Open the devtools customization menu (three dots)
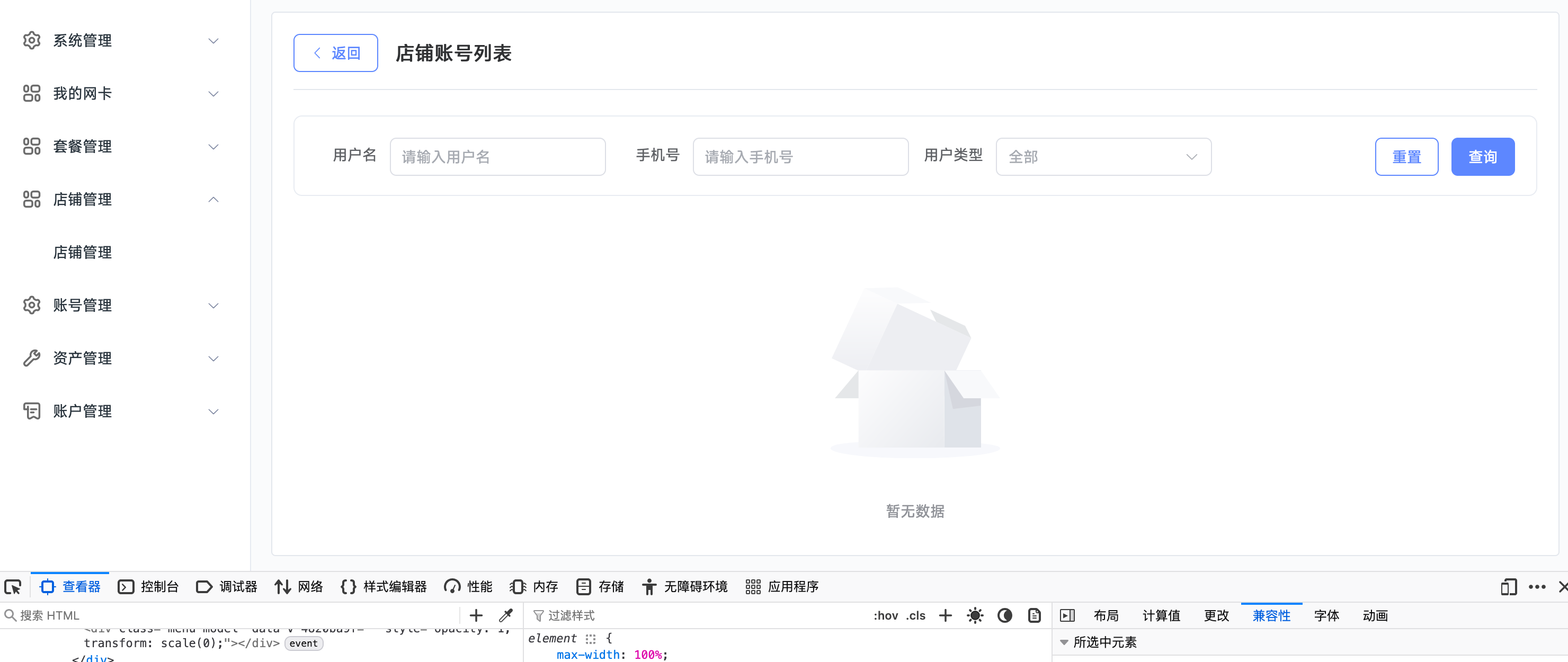 tap(1537, 587)
